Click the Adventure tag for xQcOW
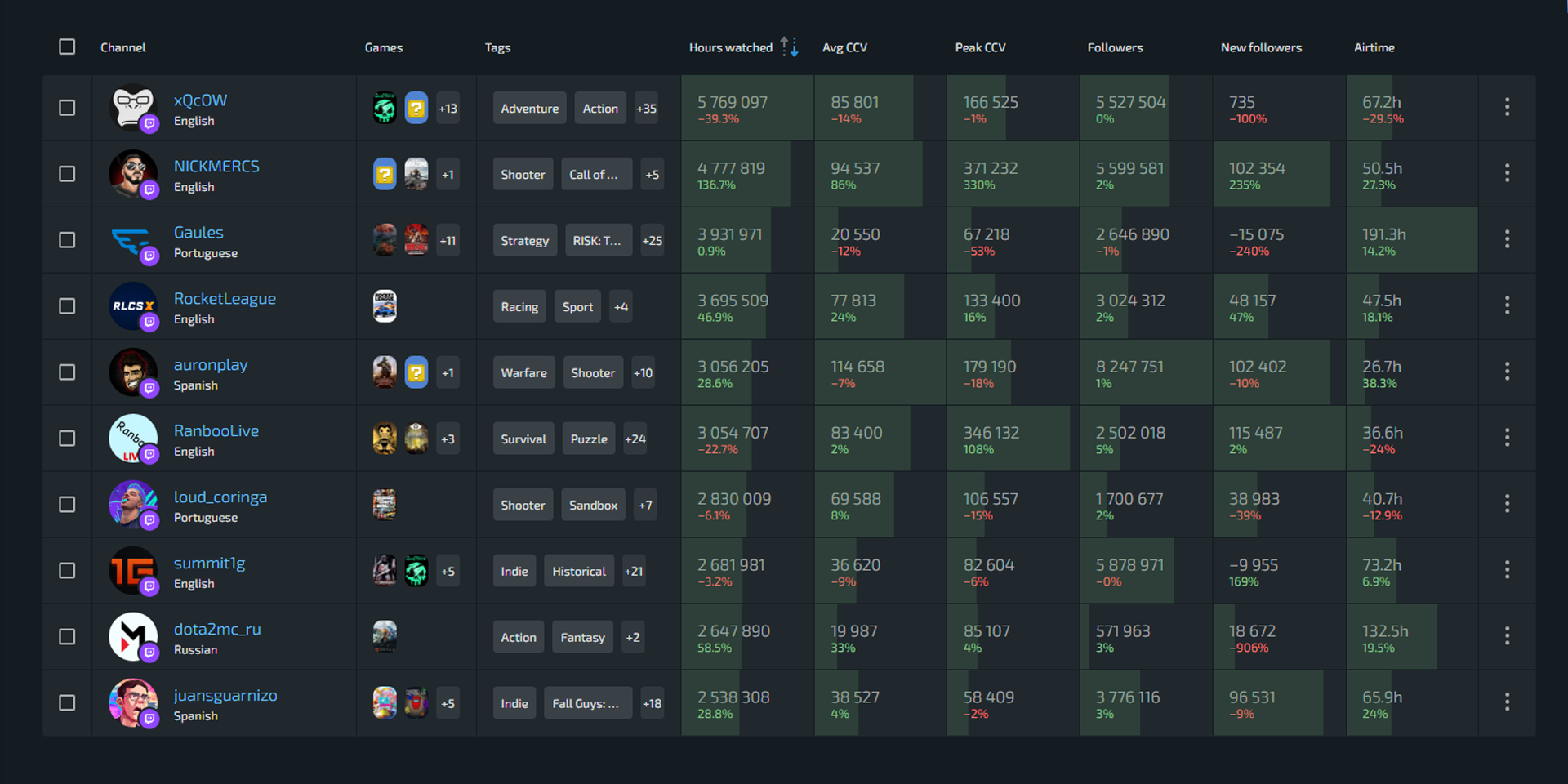The image size is (1568, 784). [529, 108]
